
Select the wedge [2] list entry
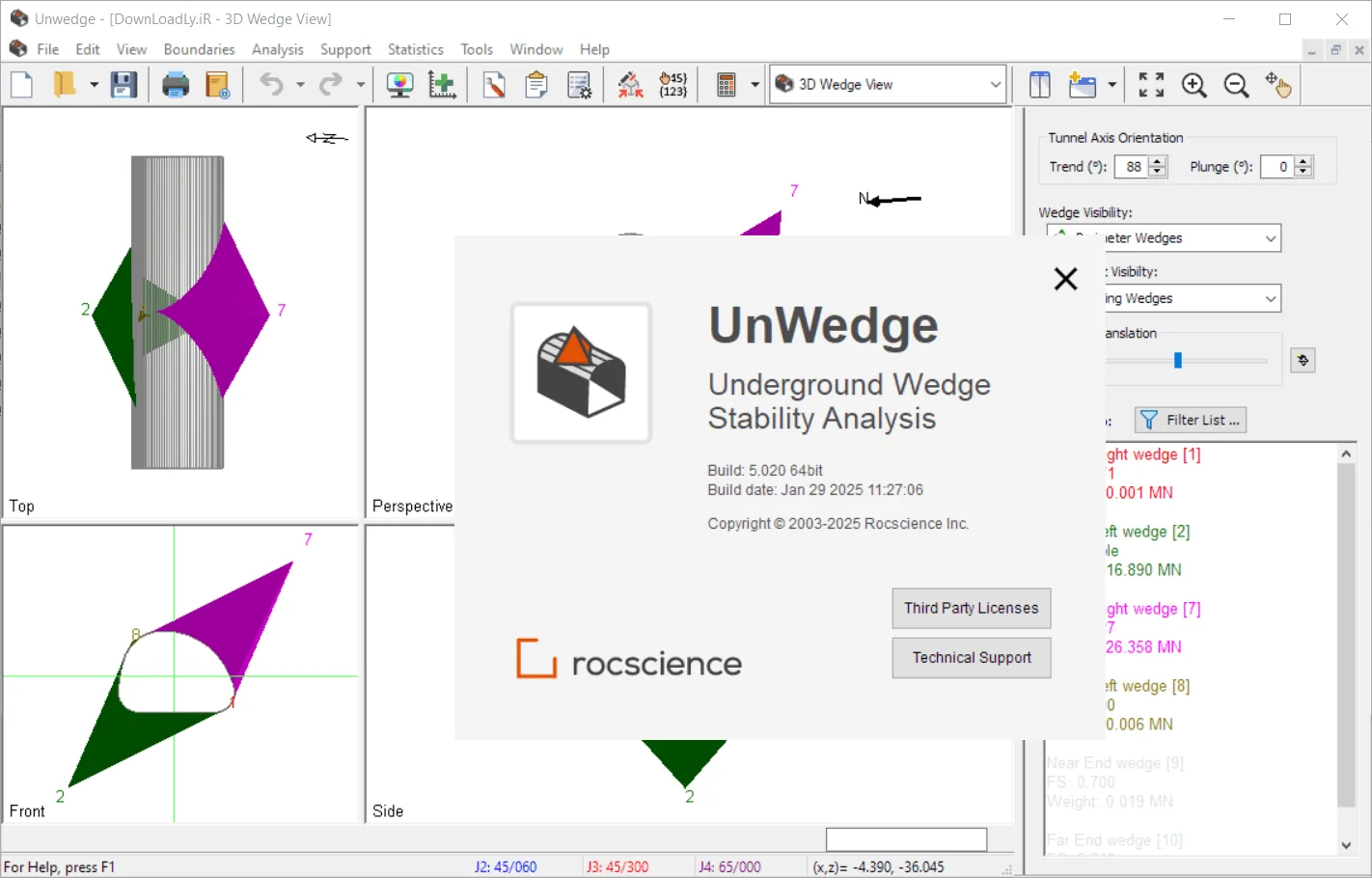click(1148, 551)
